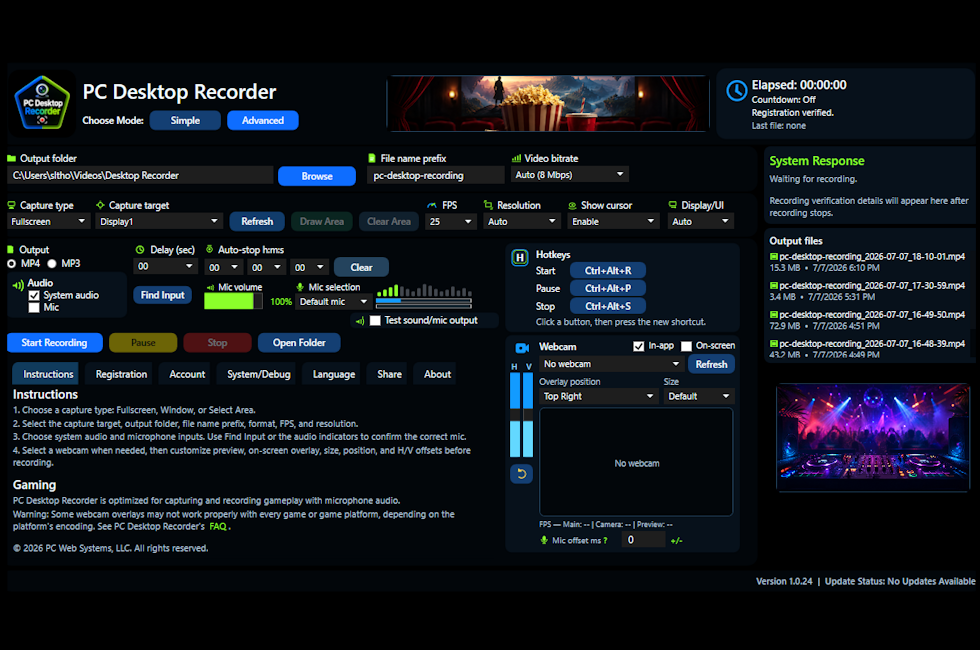980x650 pixels.
Task: Click the Show cursor icon
Action: tap(572, 205)
